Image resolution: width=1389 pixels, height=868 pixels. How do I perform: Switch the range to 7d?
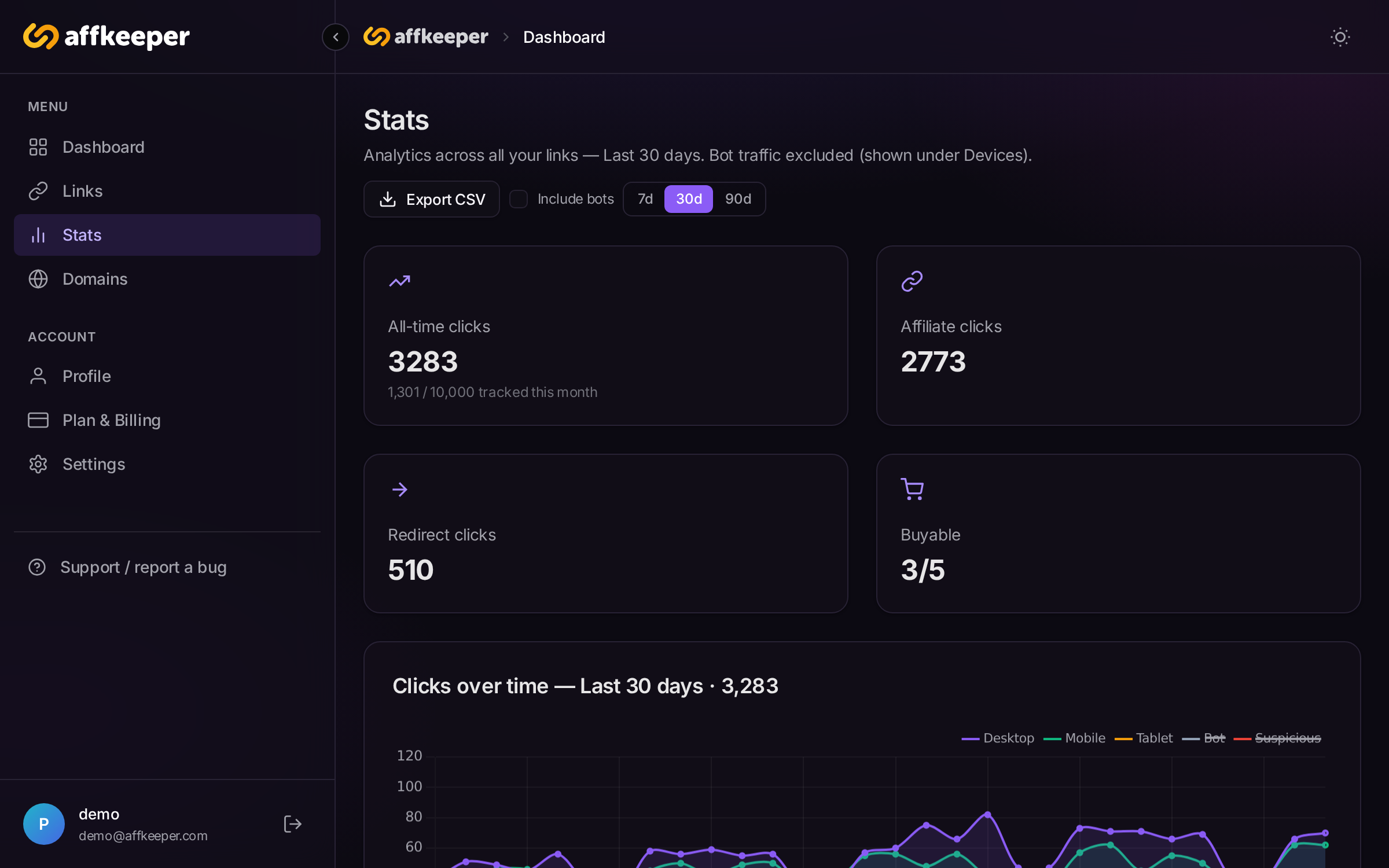(645, 199)
